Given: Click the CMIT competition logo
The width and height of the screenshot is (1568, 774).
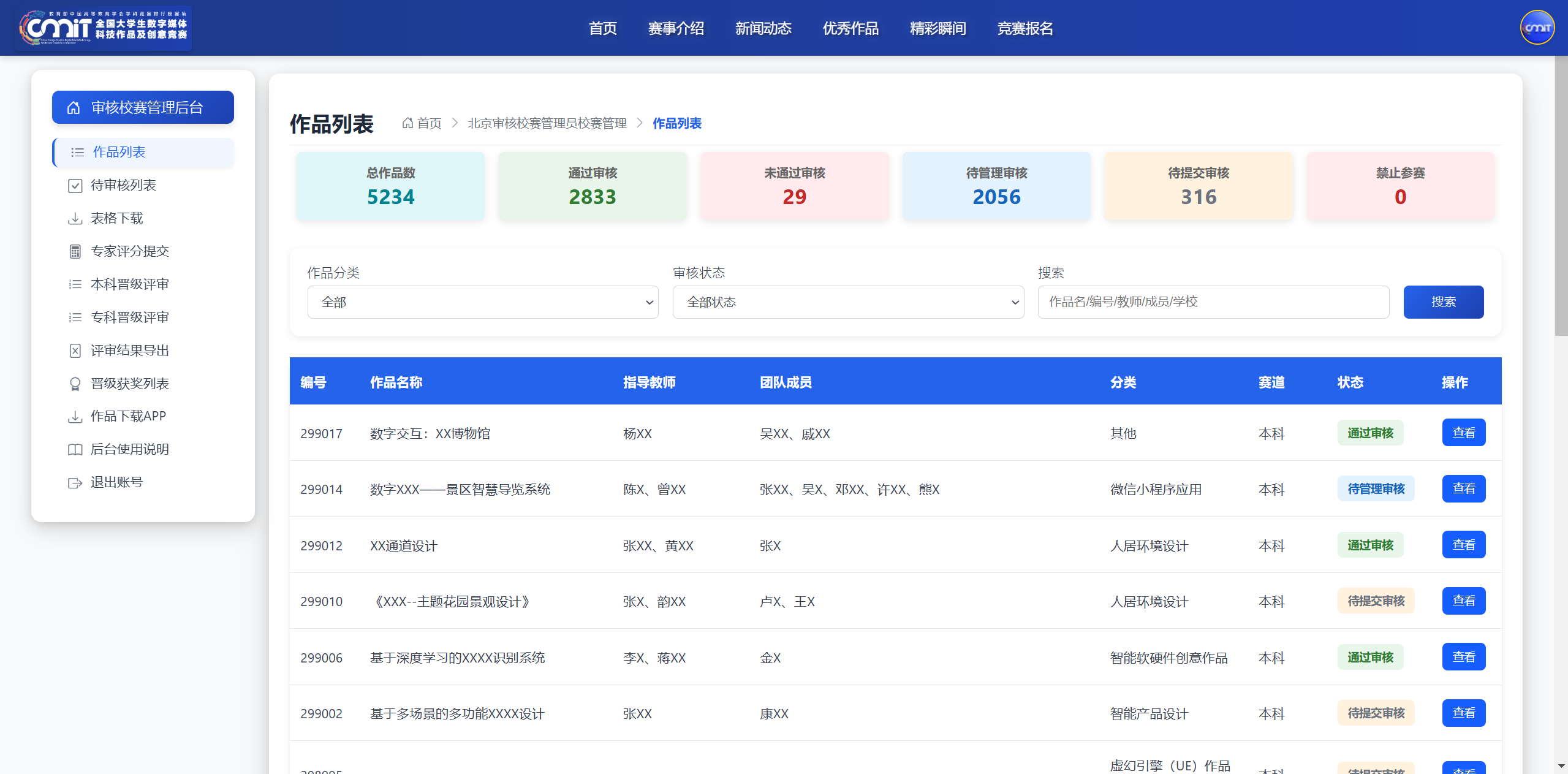Looking at the screenshot, I should pos(103,28).
